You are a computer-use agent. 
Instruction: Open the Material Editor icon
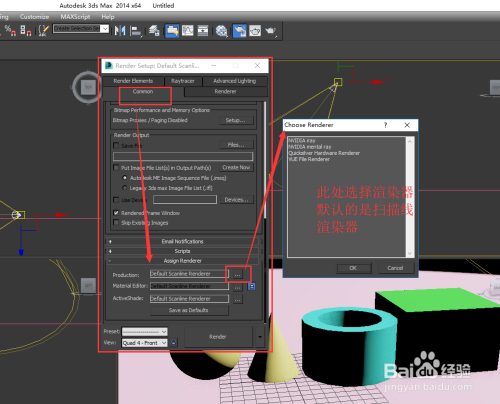point(221,31)
